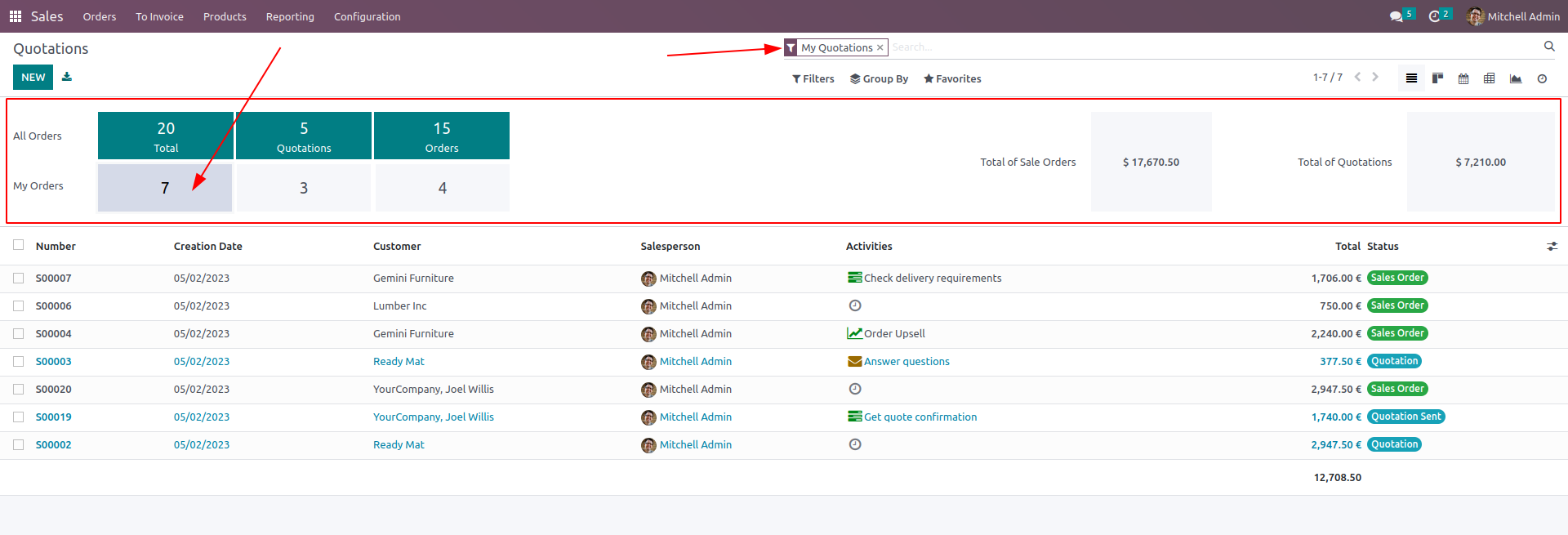Click My Orders orders count 4
This screenshot has height=535, width=1568.
pyautogui.click(x=442, y=188)
